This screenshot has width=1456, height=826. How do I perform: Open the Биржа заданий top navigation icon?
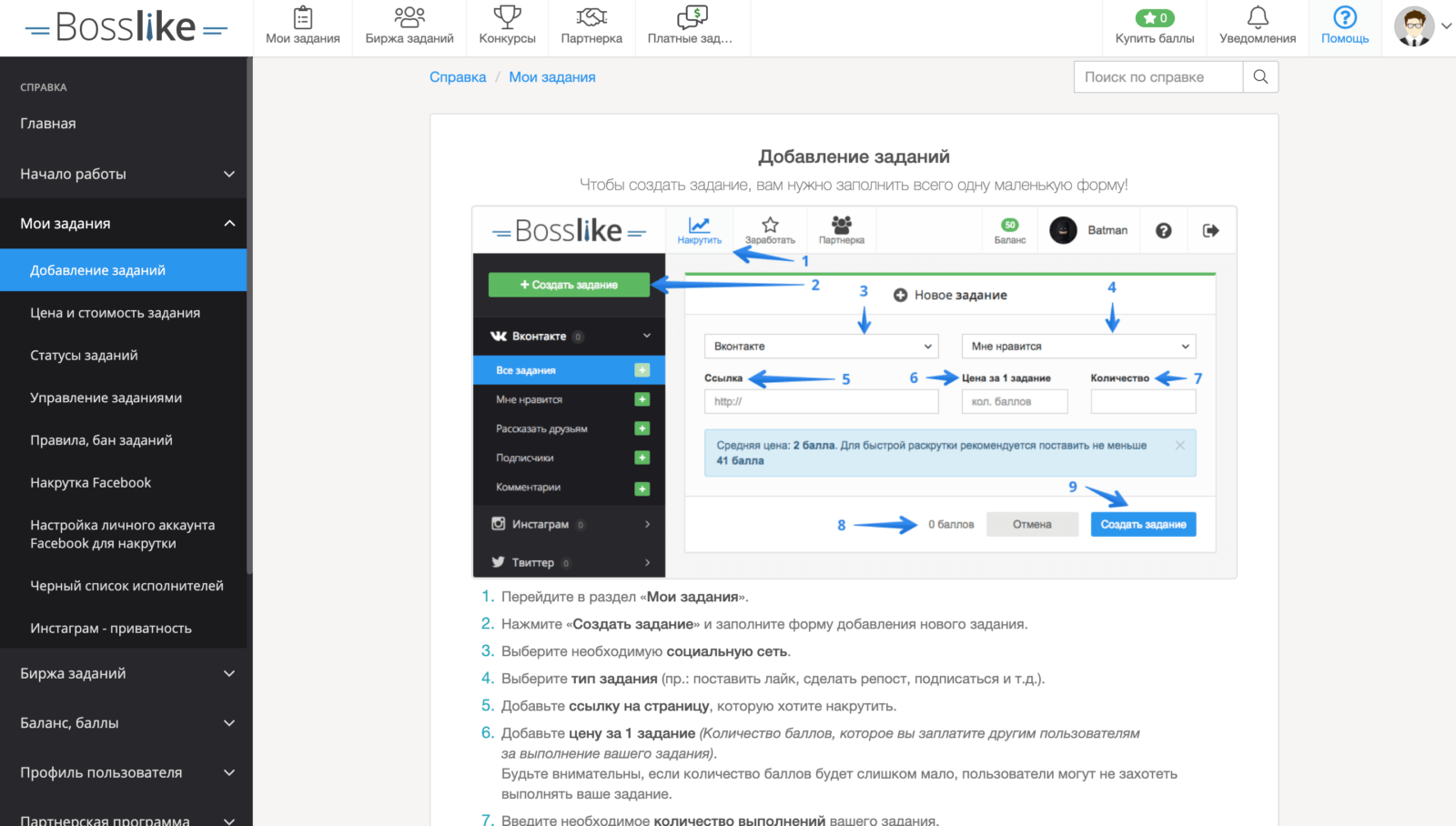[409, 17]
